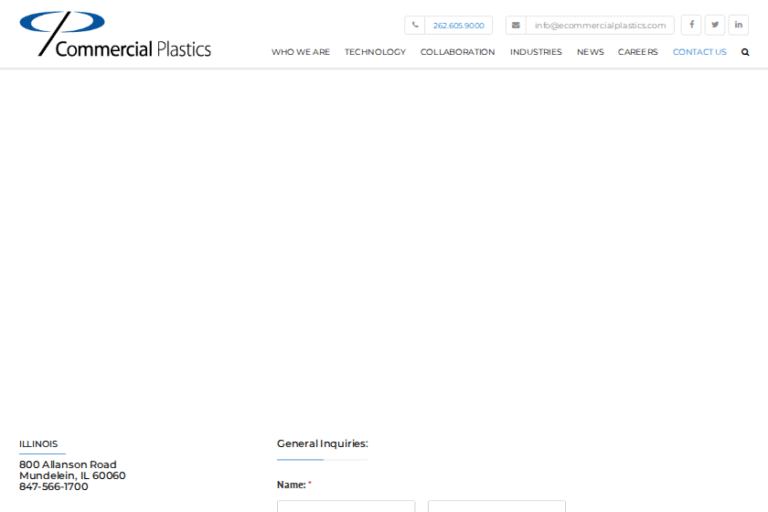
Task: Click the second Name input field
Action: [x=497, y=506]
